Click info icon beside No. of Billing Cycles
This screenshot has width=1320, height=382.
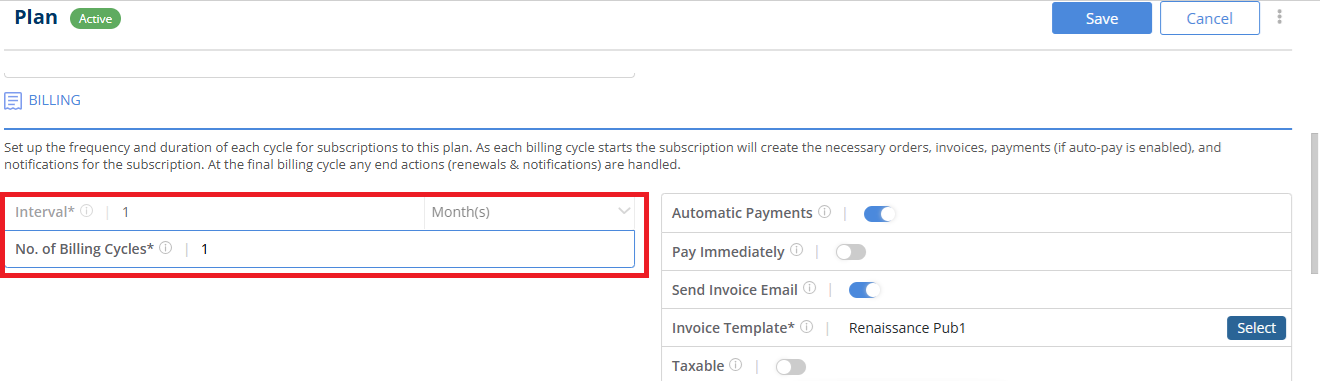point(166,248)
